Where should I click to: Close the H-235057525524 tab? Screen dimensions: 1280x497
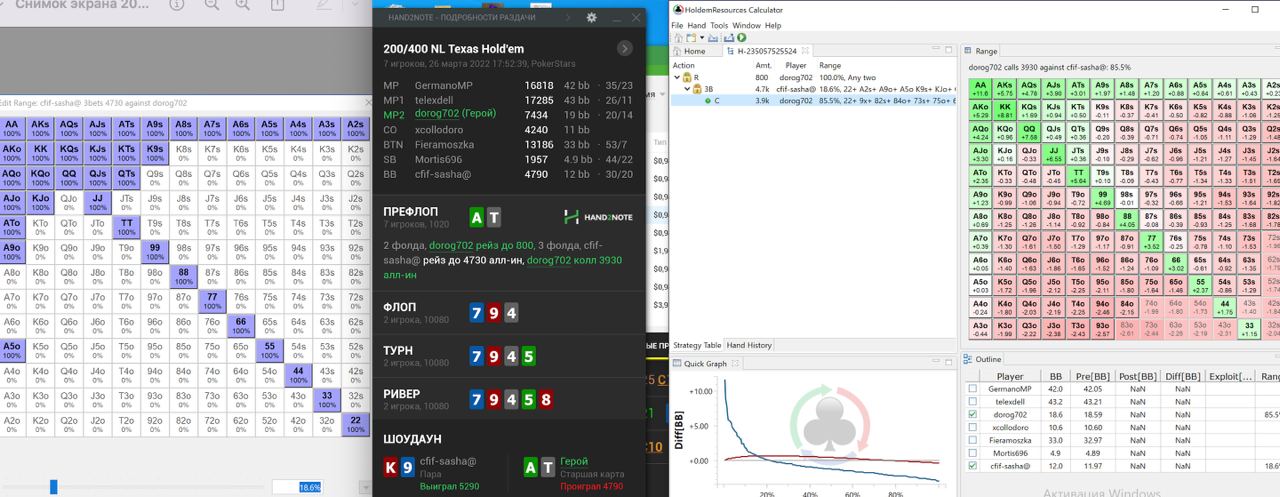click(805, 50)
